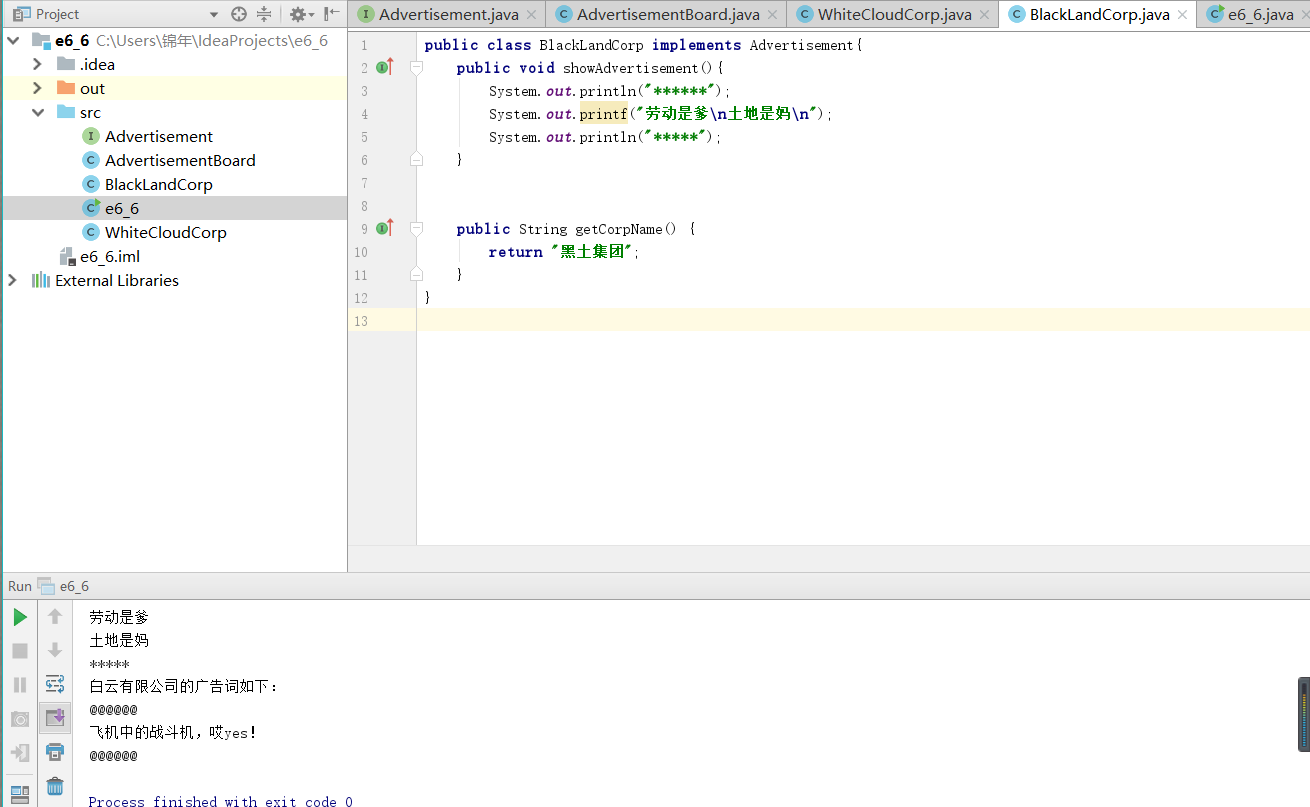Clear console with trash can icon
Viewport: 1310px width, 807px height.
[55, 786]
